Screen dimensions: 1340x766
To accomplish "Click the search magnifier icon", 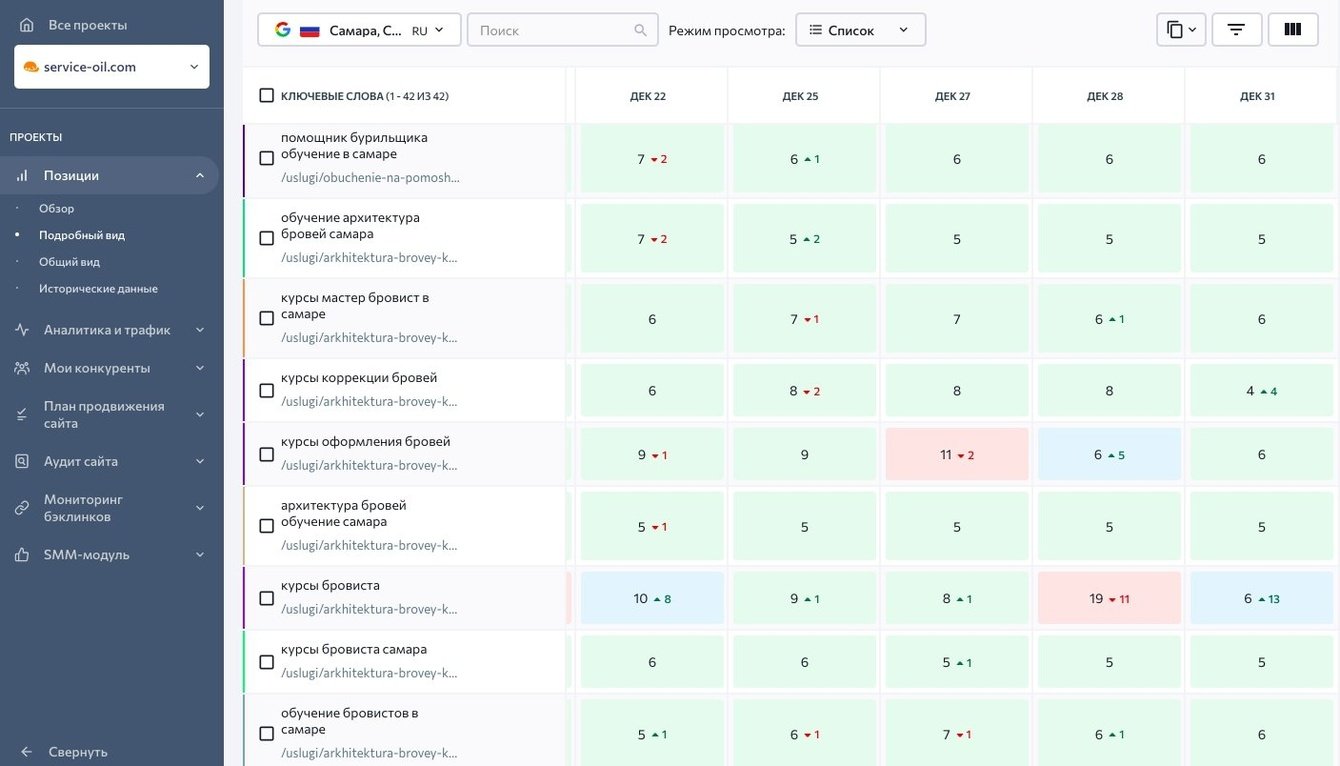I will click(x=640, y=30).
